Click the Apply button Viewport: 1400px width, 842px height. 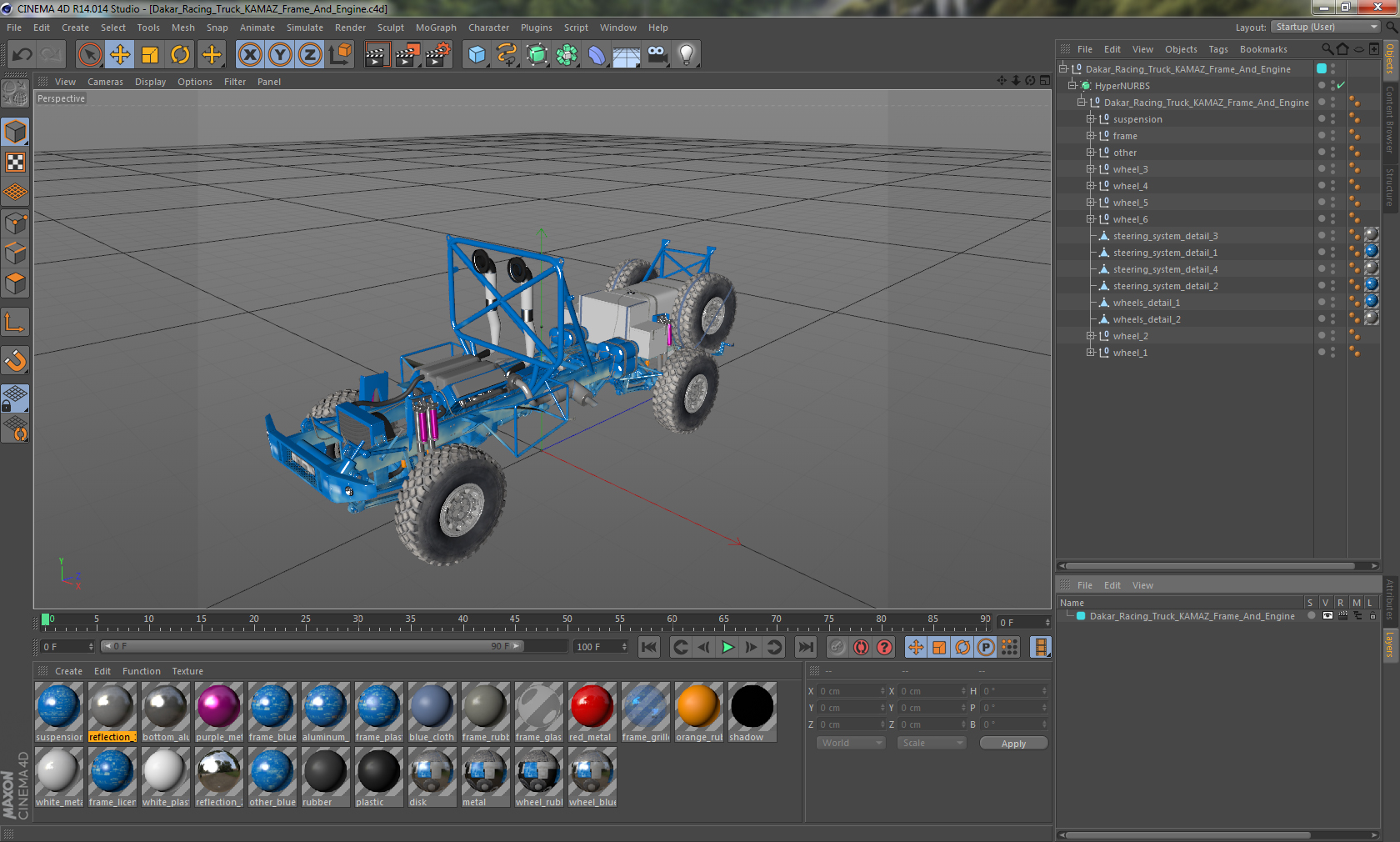pyautogui.click(x=1013, y=744)
